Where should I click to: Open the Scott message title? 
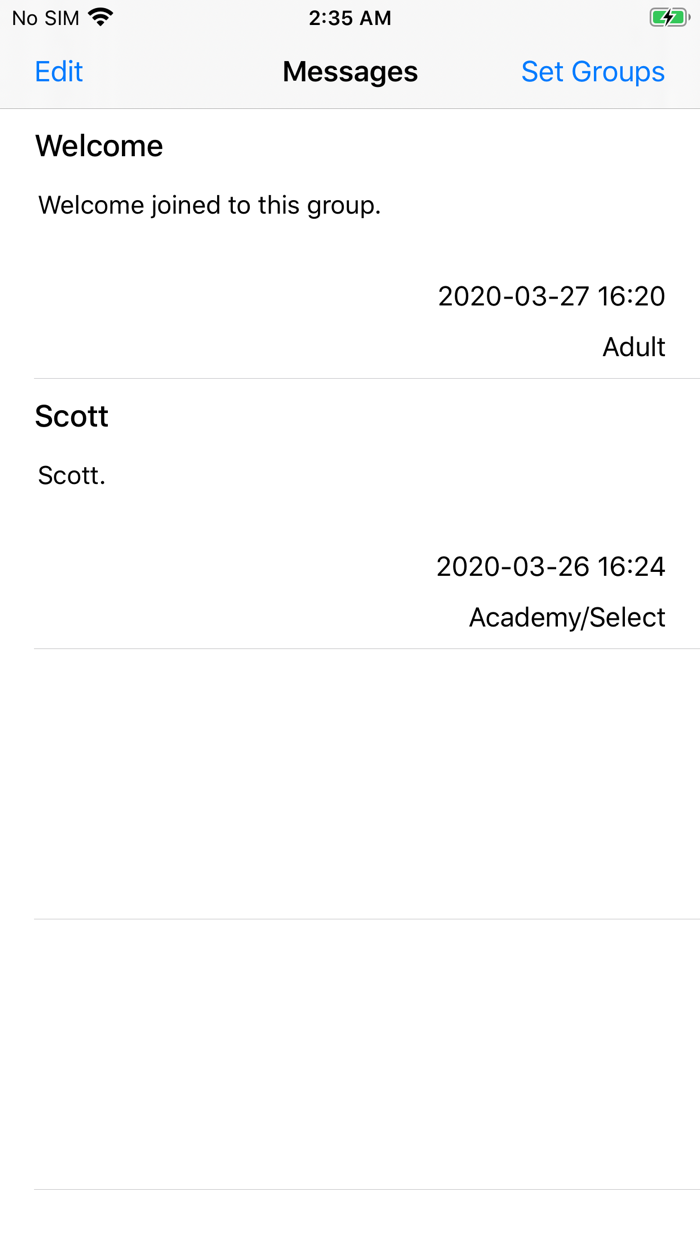click(x=72, y=416)
